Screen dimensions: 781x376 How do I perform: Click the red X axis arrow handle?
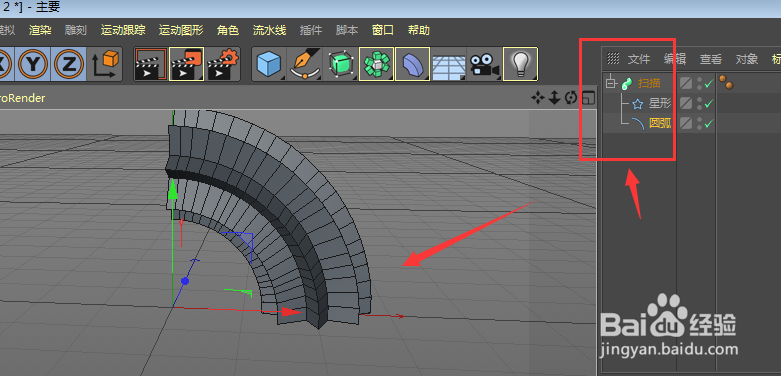pos(291,312)
